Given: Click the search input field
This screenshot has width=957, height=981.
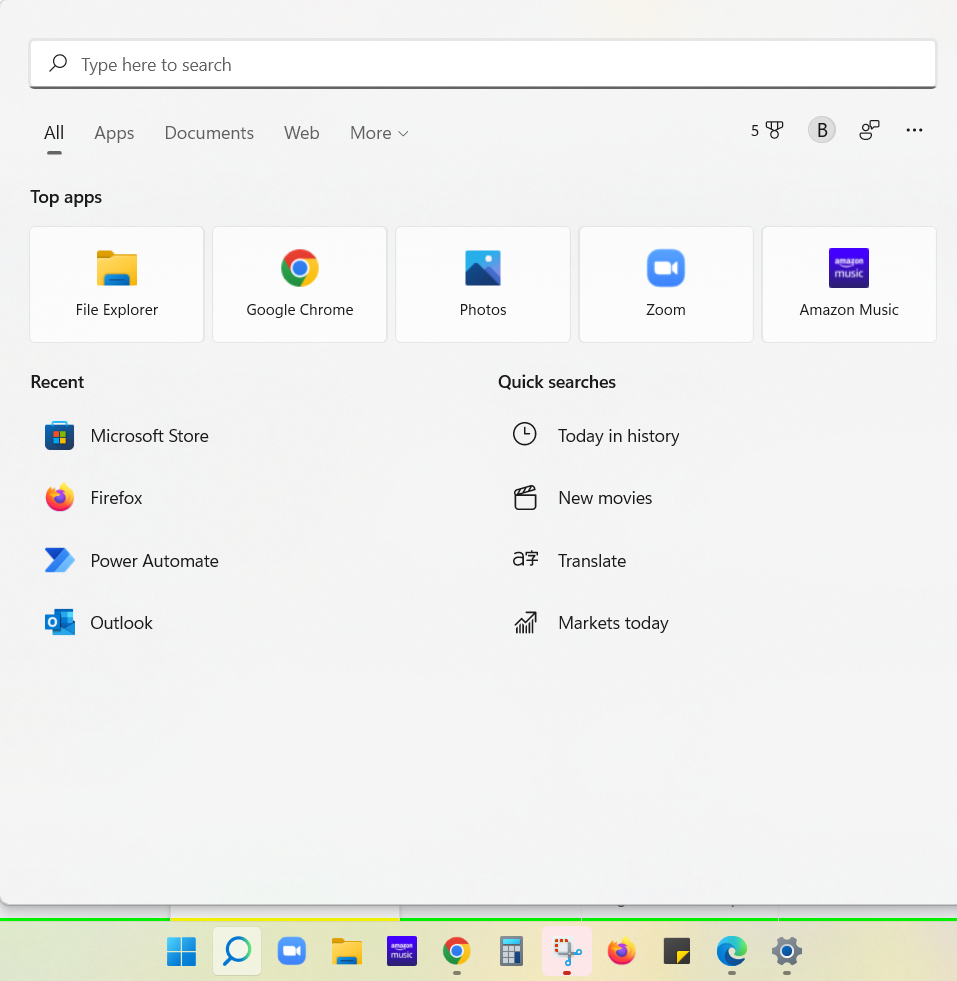Looking at the screenshot, I should [x=480, y=63].
